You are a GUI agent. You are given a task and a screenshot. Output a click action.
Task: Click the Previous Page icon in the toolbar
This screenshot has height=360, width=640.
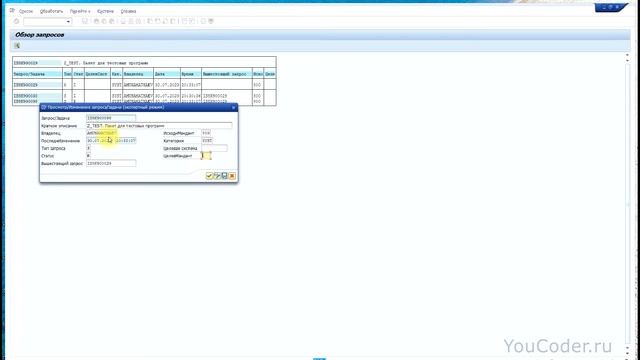(158, 21)
